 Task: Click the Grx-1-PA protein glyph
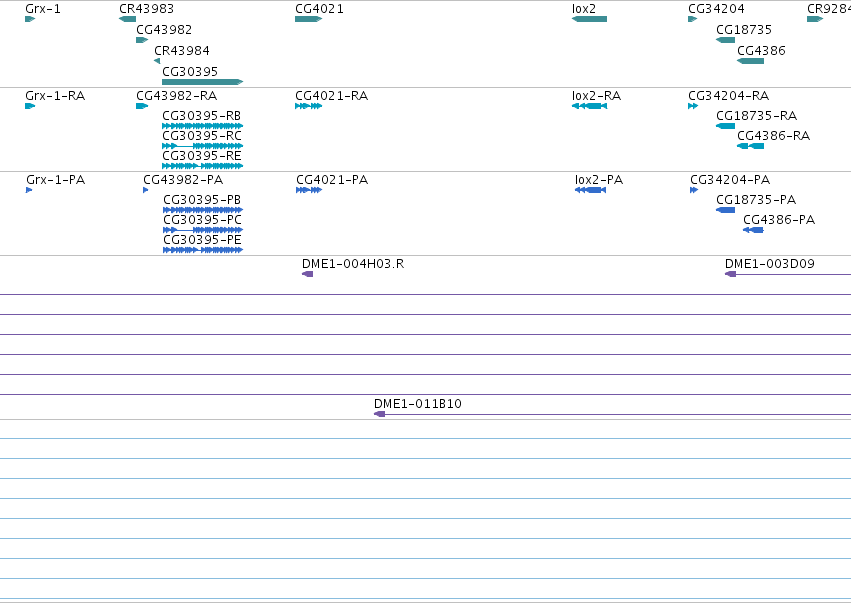29,190
